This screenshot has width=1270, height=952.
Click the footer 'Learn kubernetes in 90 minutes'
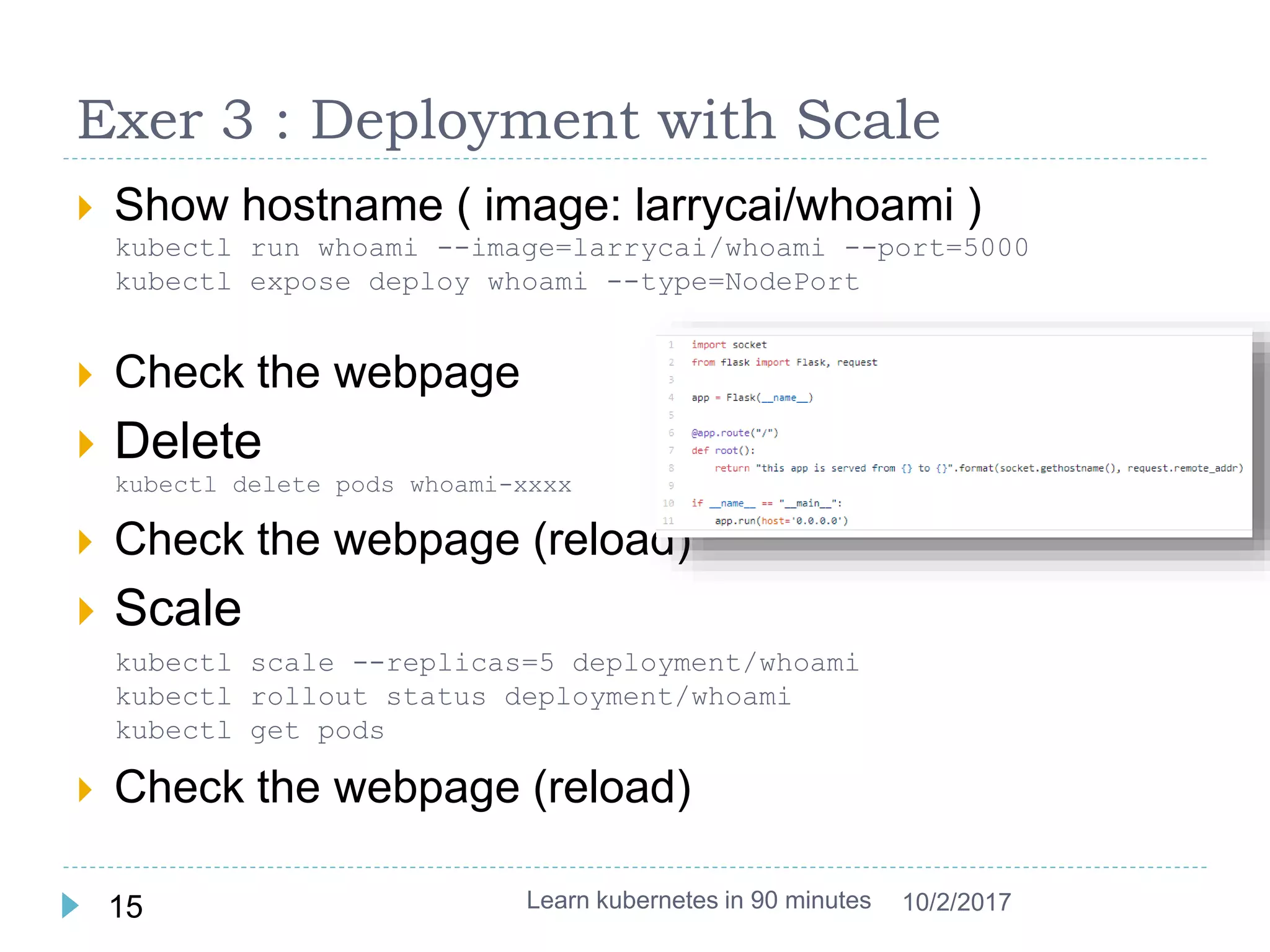click(x=698, y=901)
